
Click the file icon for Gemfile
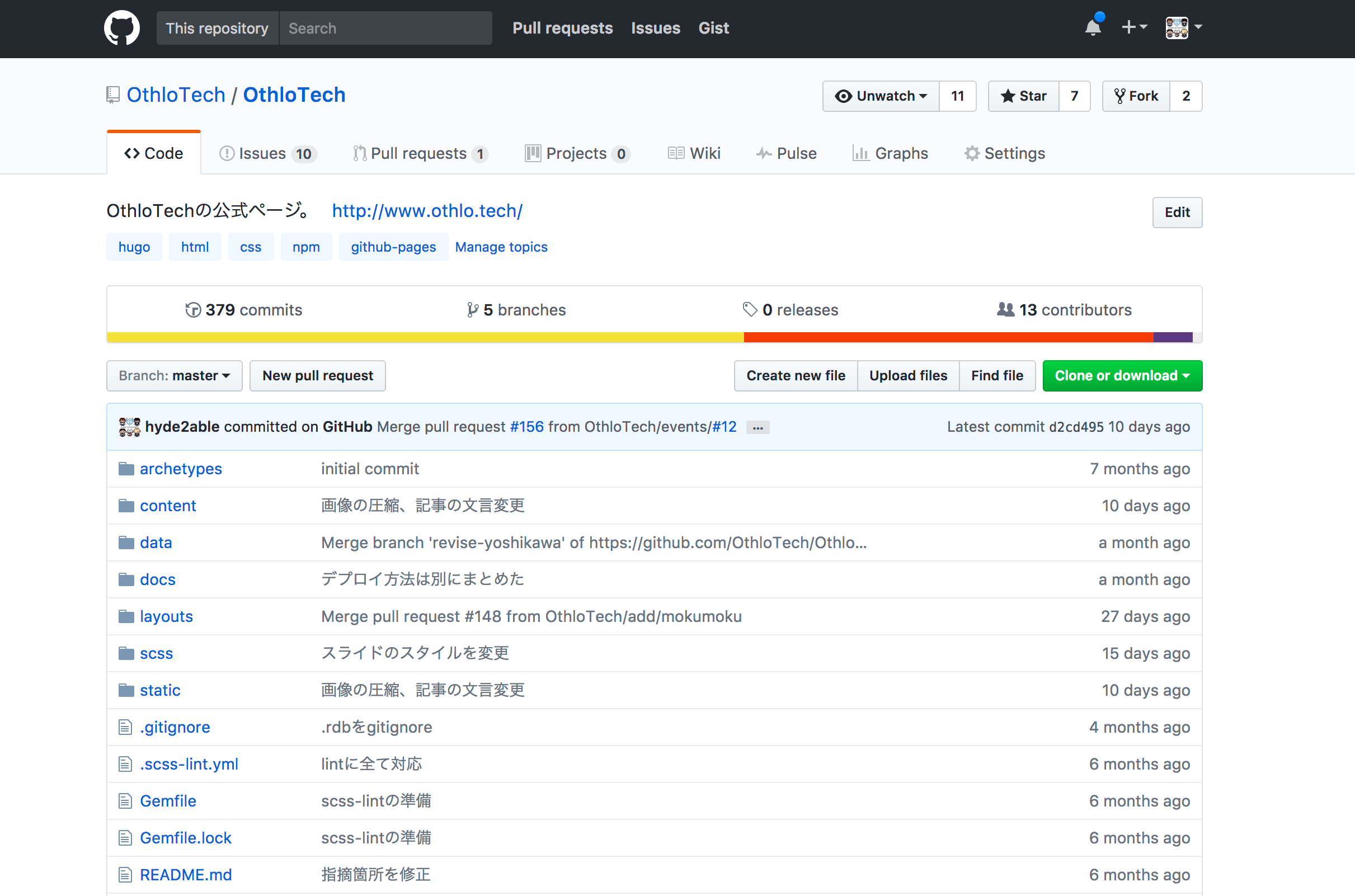(x=125, y=801)
